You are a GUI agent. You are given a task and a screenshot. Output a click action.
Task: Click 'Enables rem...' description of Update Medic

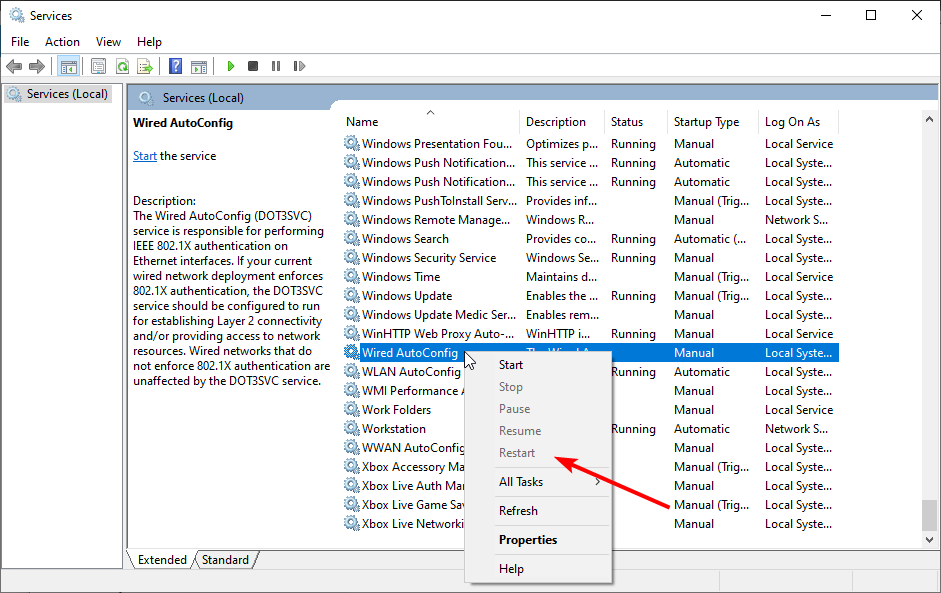[x=562, y=315]
